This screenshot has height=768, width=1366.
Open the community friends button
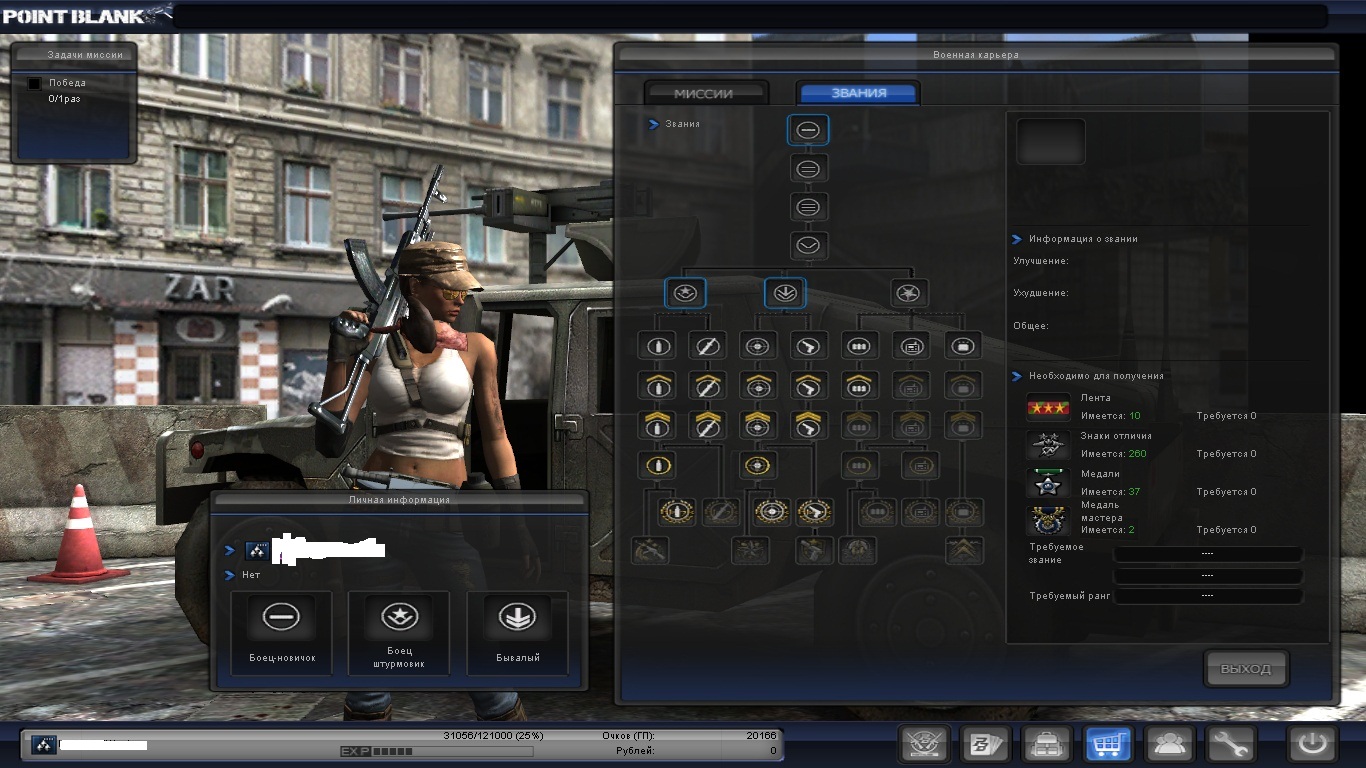click(1168, 744)
